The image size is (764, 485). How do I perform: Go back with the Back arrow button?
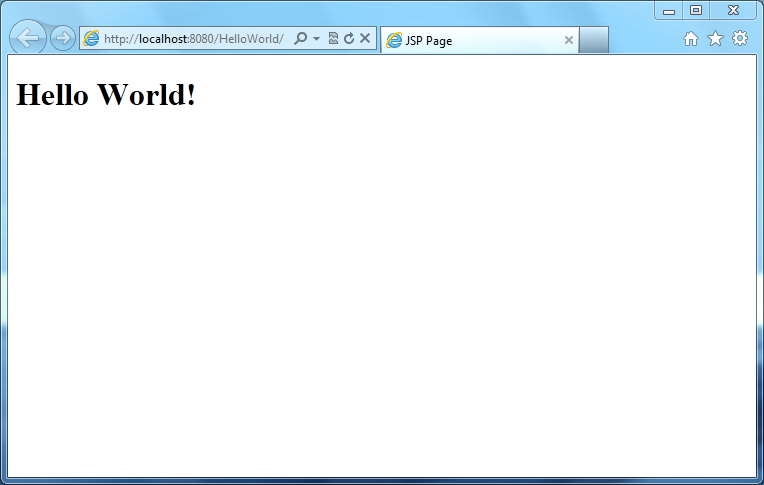click(x=28, y=38)
